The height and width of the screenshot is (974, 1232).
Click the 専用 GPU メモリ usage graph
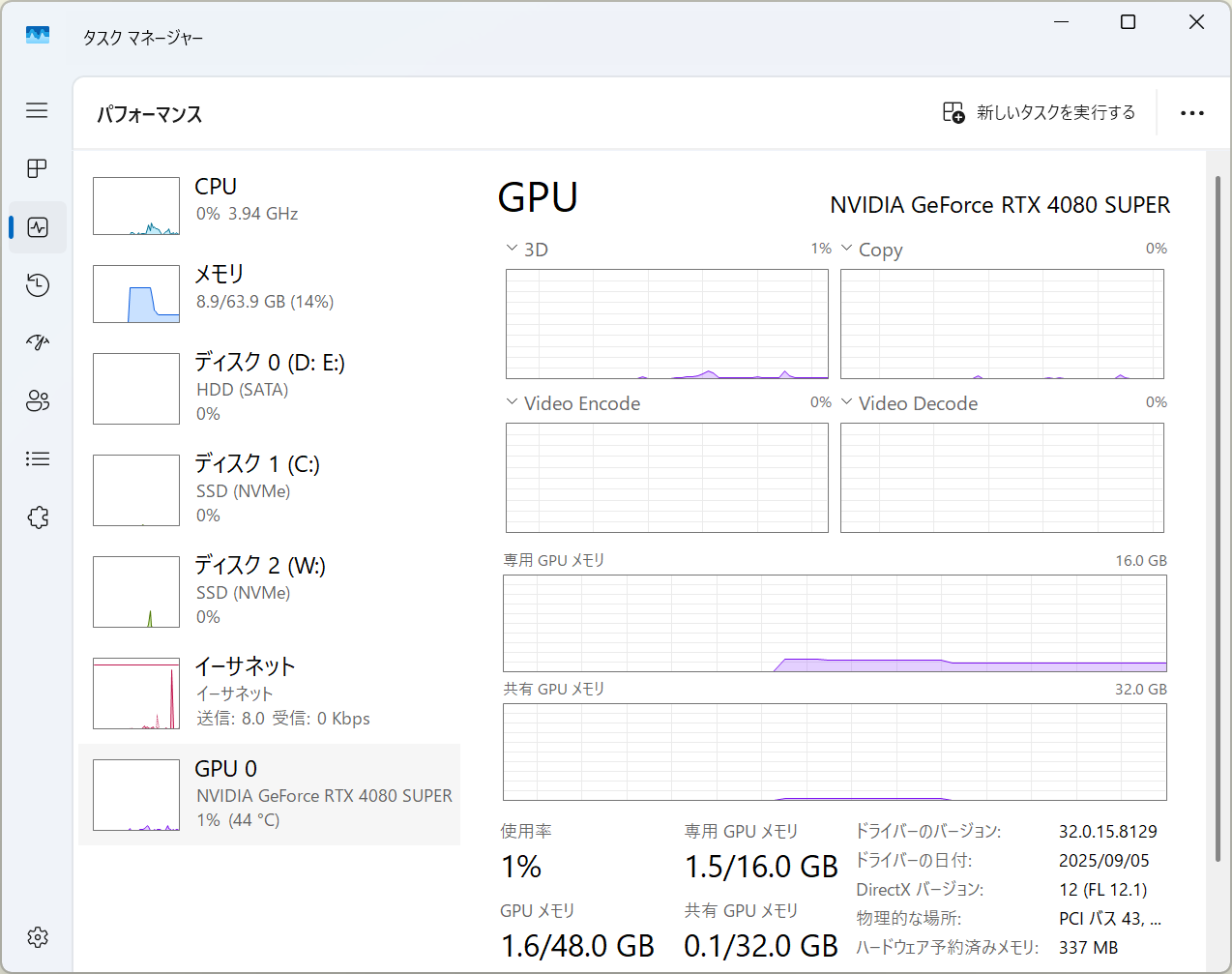835,623
